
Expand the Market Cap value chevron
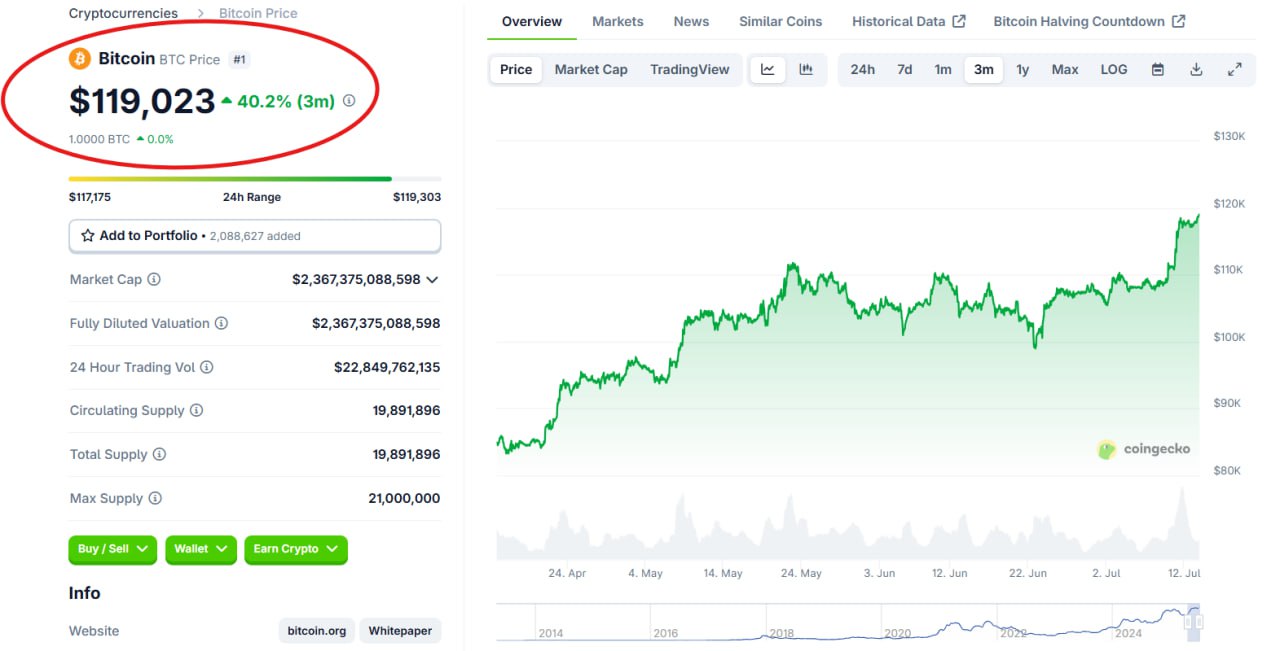click(x=432, y=280)
